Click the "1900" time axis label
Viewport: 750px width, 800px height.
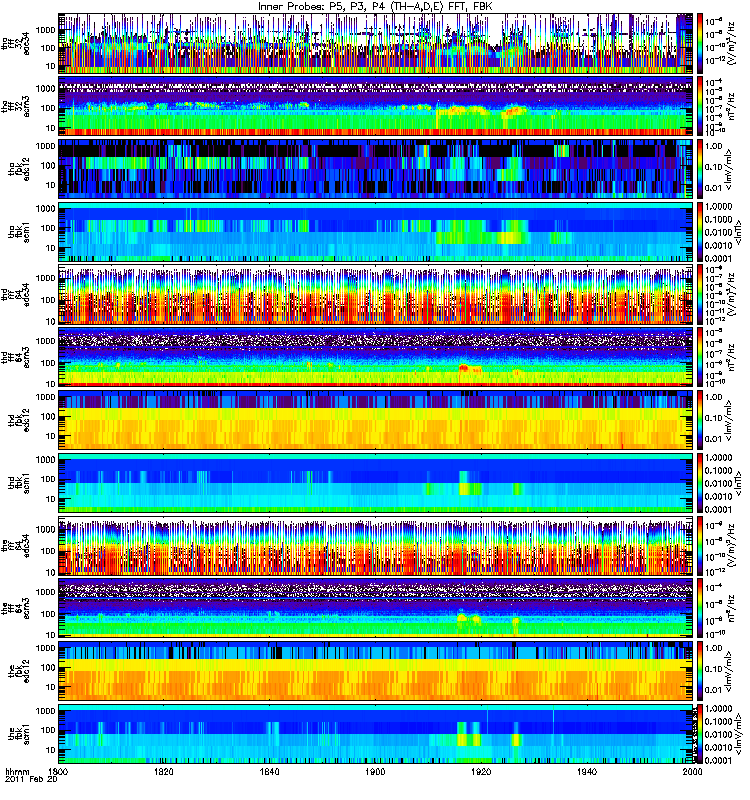coord(375,771)
